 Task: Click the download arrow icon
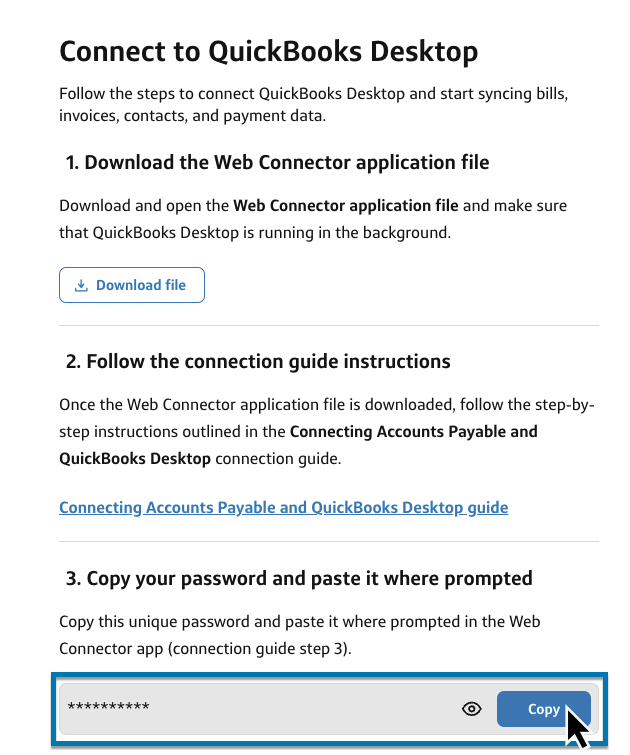82,285
